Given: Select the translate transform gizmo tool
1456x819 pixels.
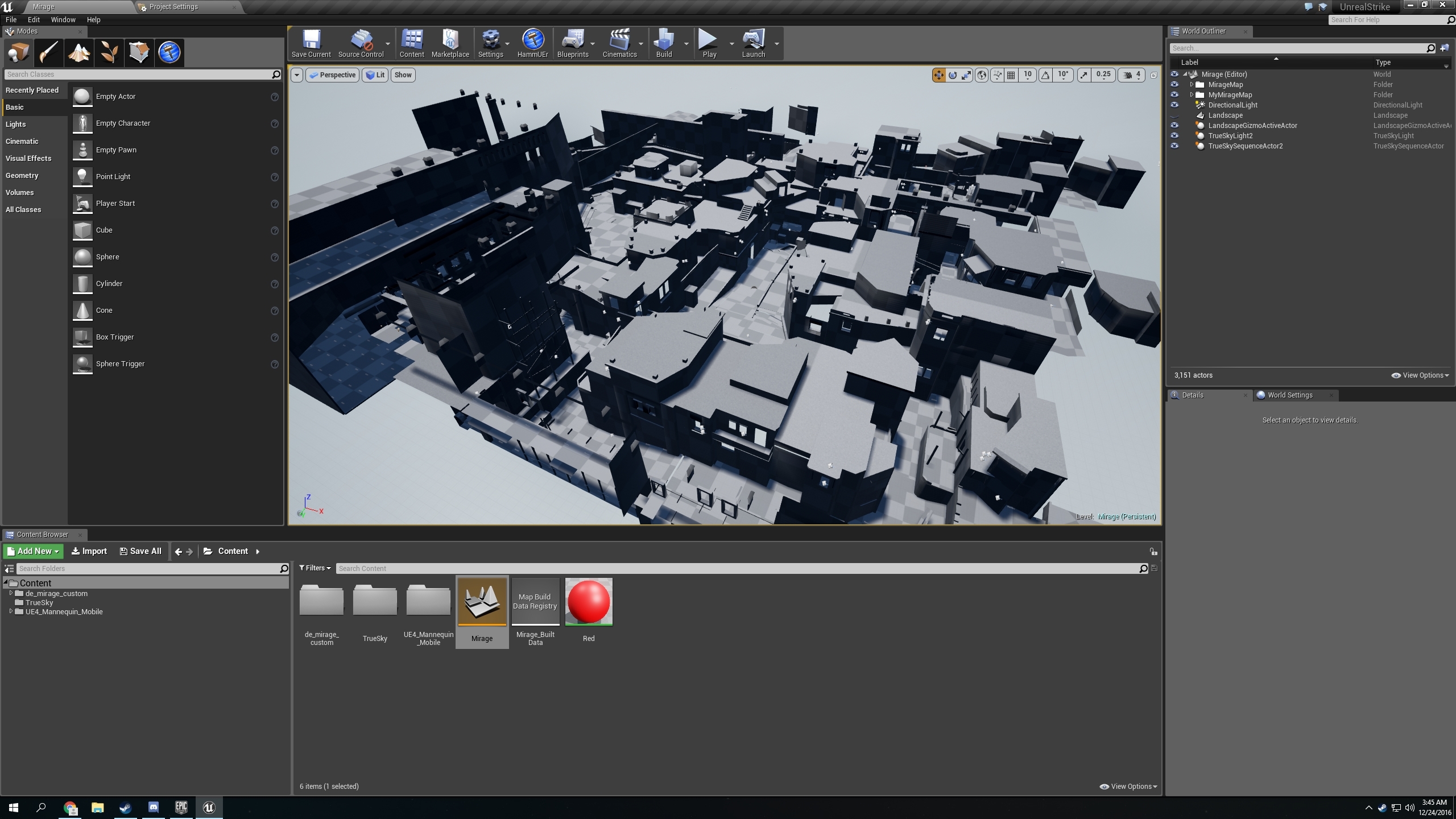Looking at the screenshot, I should click(x=938, y=75).
